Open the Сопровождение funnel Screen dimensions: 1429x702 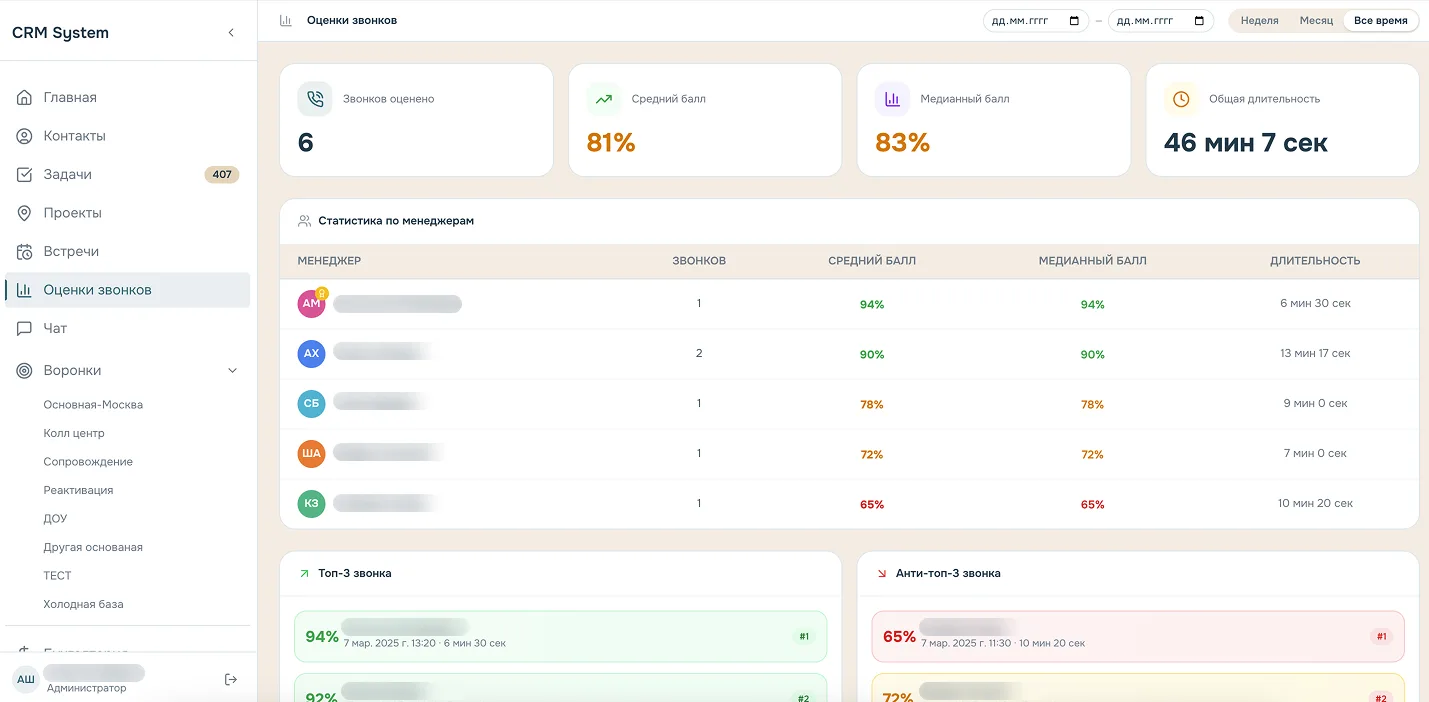88,462
